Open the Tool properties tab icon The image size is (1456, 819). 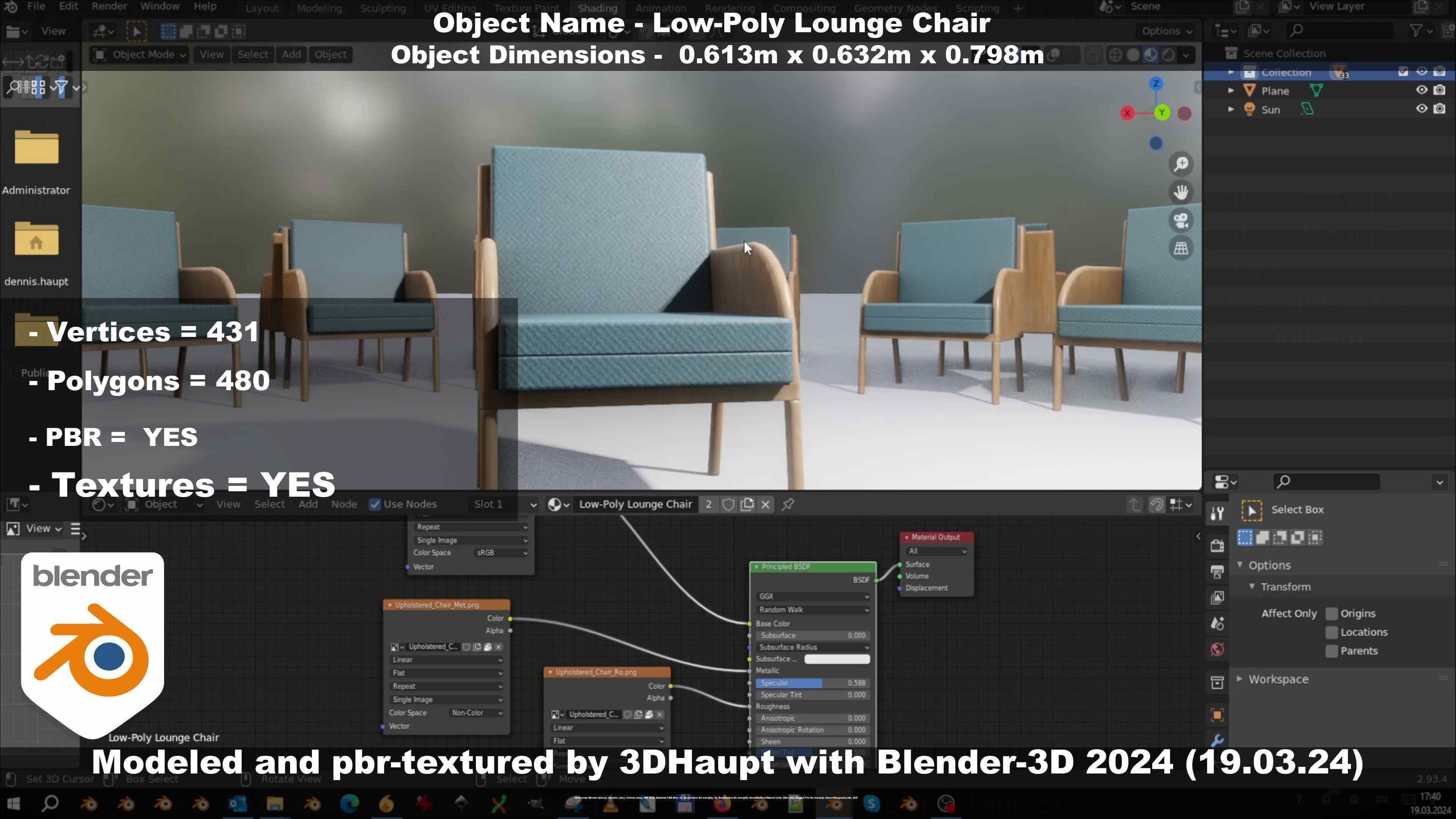(1217, 514)
